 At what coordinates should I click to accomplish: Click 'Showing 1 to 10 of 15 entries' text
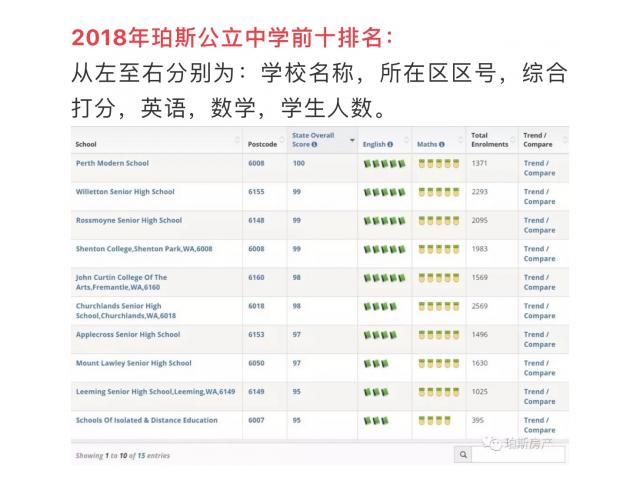coord(123,456)
